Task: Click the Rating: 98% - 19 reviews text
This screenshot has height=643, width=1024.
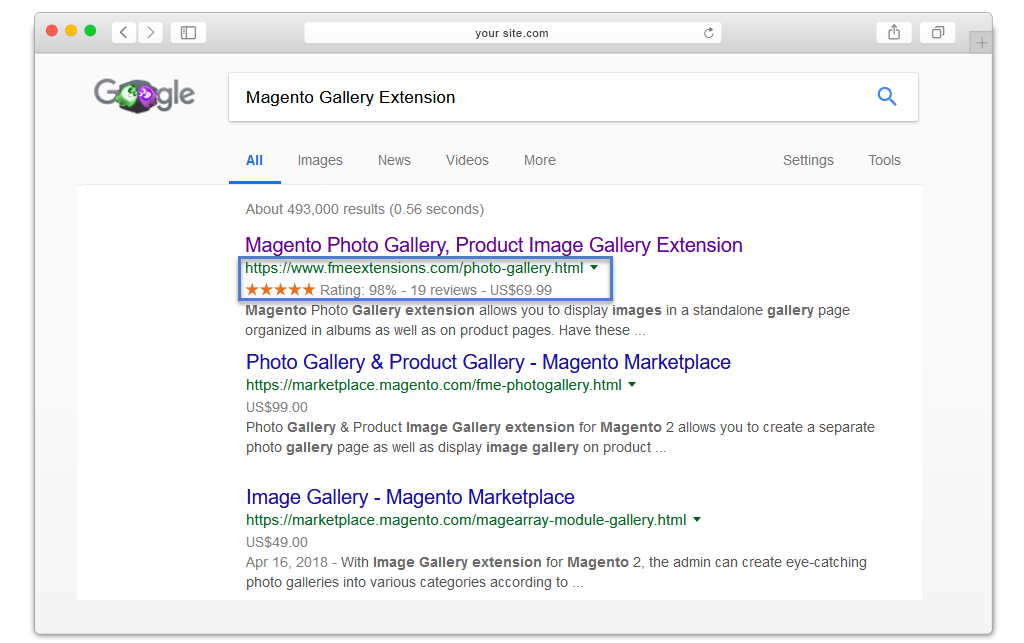Action: coord(398,290)
